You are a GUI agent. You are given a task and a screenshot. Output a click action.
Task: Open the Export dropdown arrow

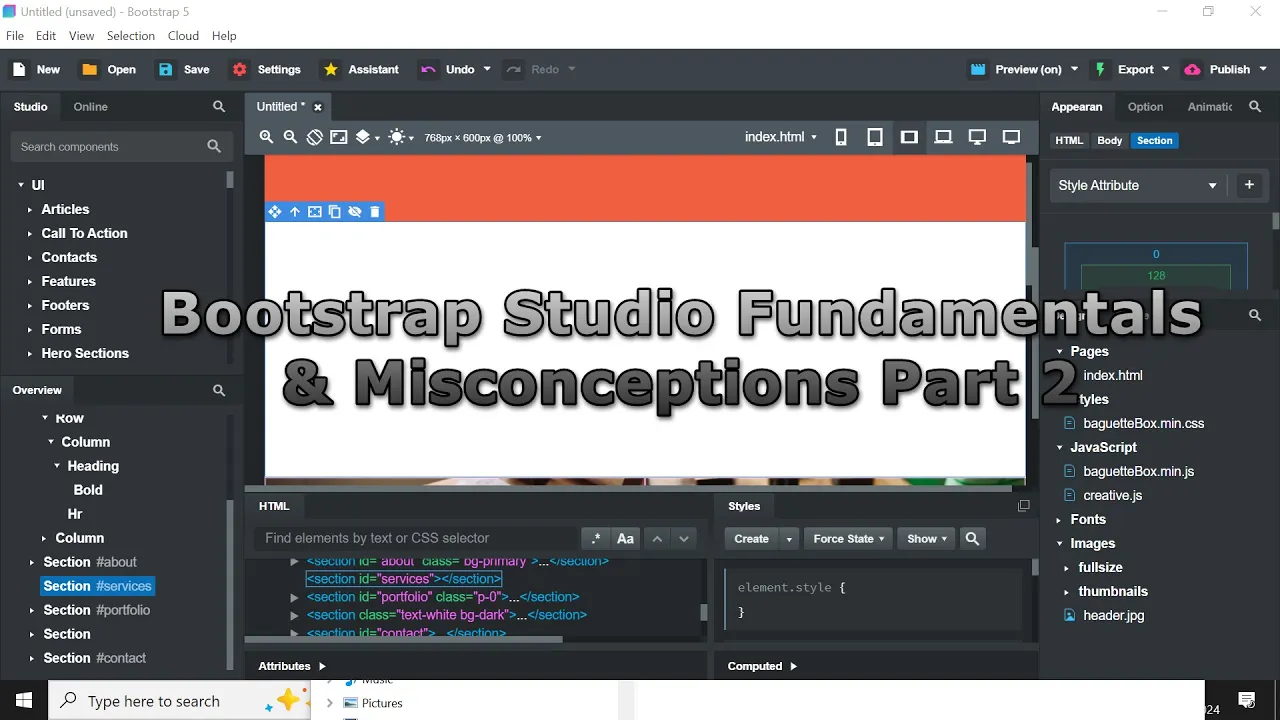1166,69
